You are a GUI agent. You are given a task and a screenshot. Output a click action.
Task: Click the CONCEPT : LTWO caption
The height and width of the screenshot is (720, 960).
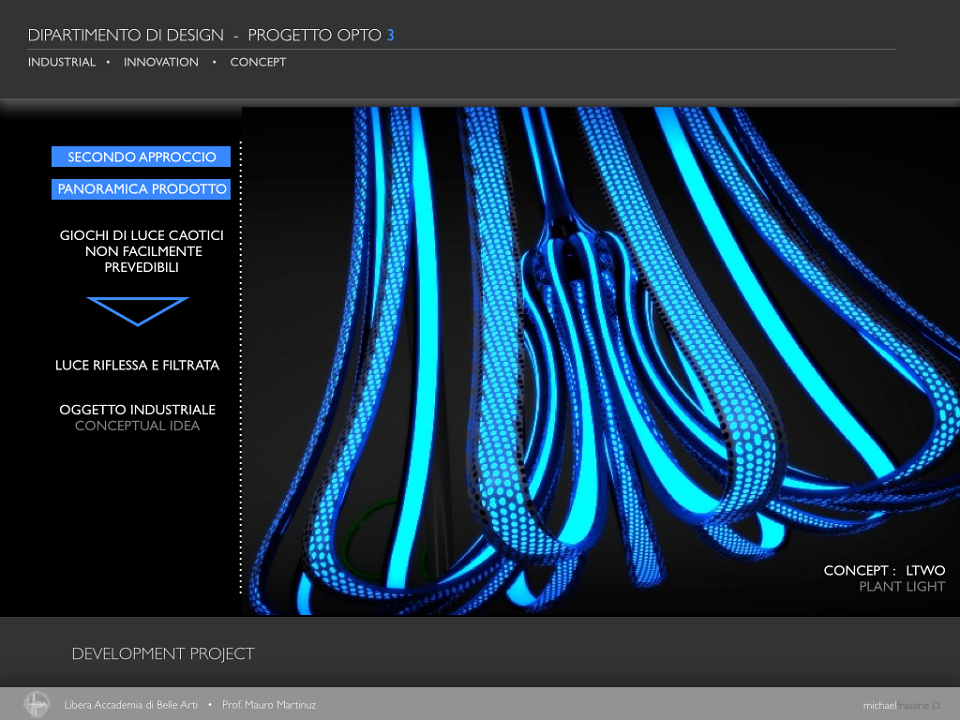click(x=884, y=570)
